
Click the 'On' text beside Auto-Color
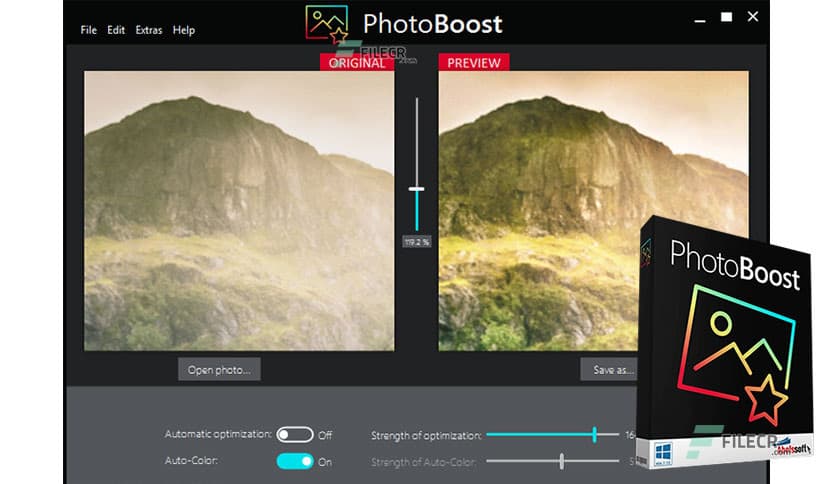tap(325, 462)
